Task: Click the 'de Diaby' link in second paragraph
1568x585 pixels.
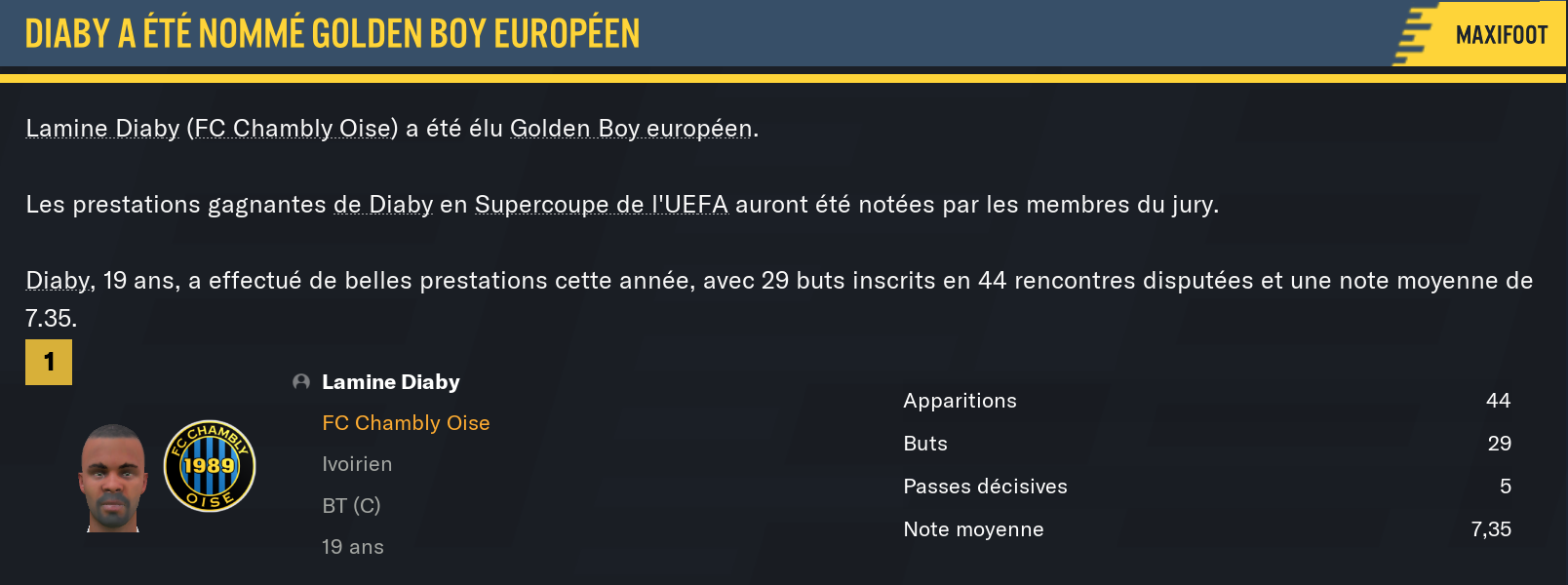Action: tap(383, 205)
